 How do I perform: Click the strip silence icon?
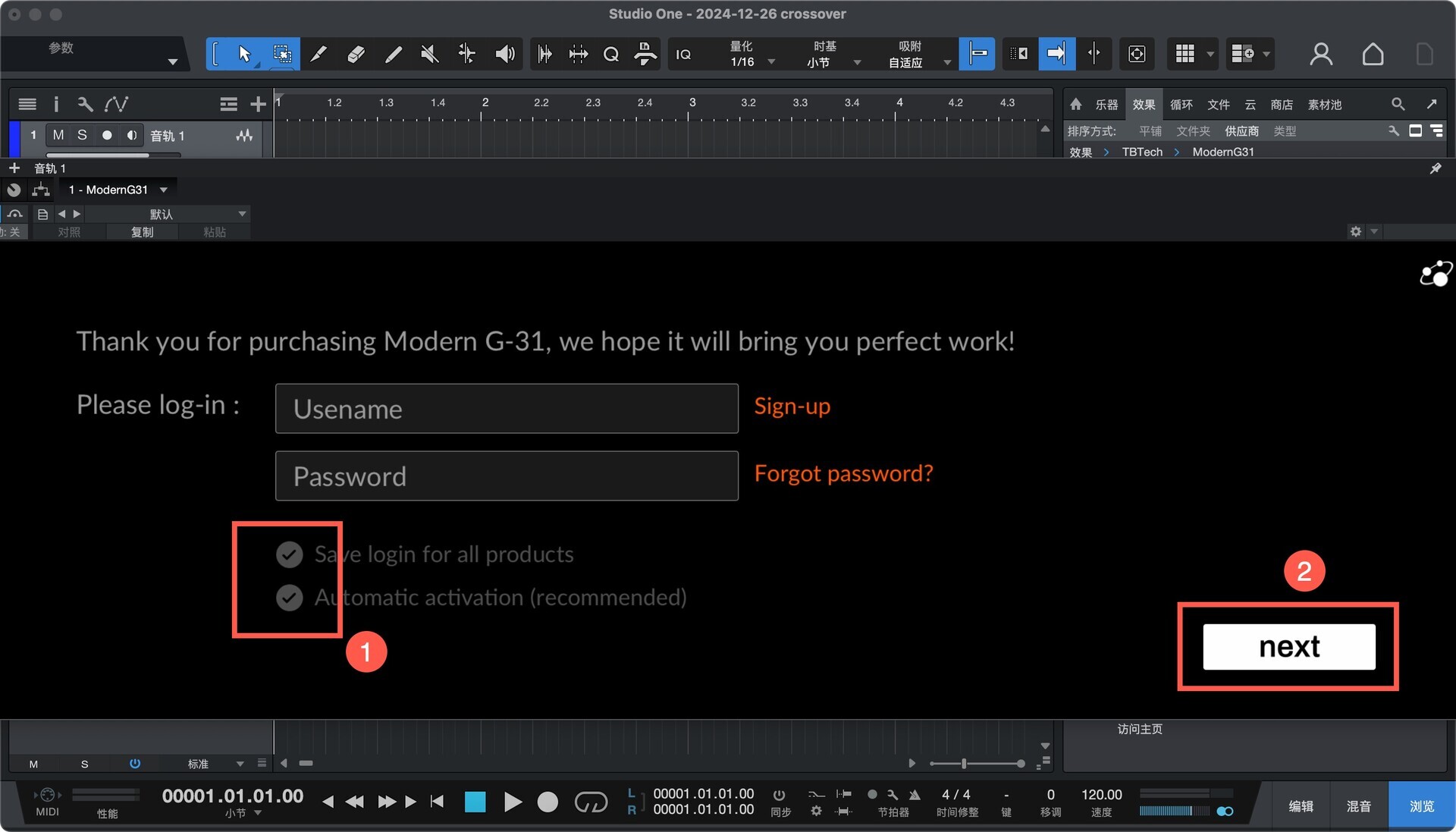click(x=578, y=54)
